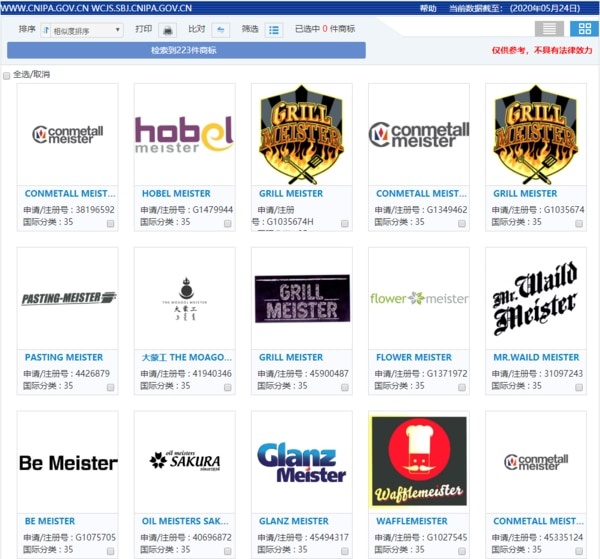
Task: Click the 已选中 0 件商标 selected count text
Action: (325, 29)
